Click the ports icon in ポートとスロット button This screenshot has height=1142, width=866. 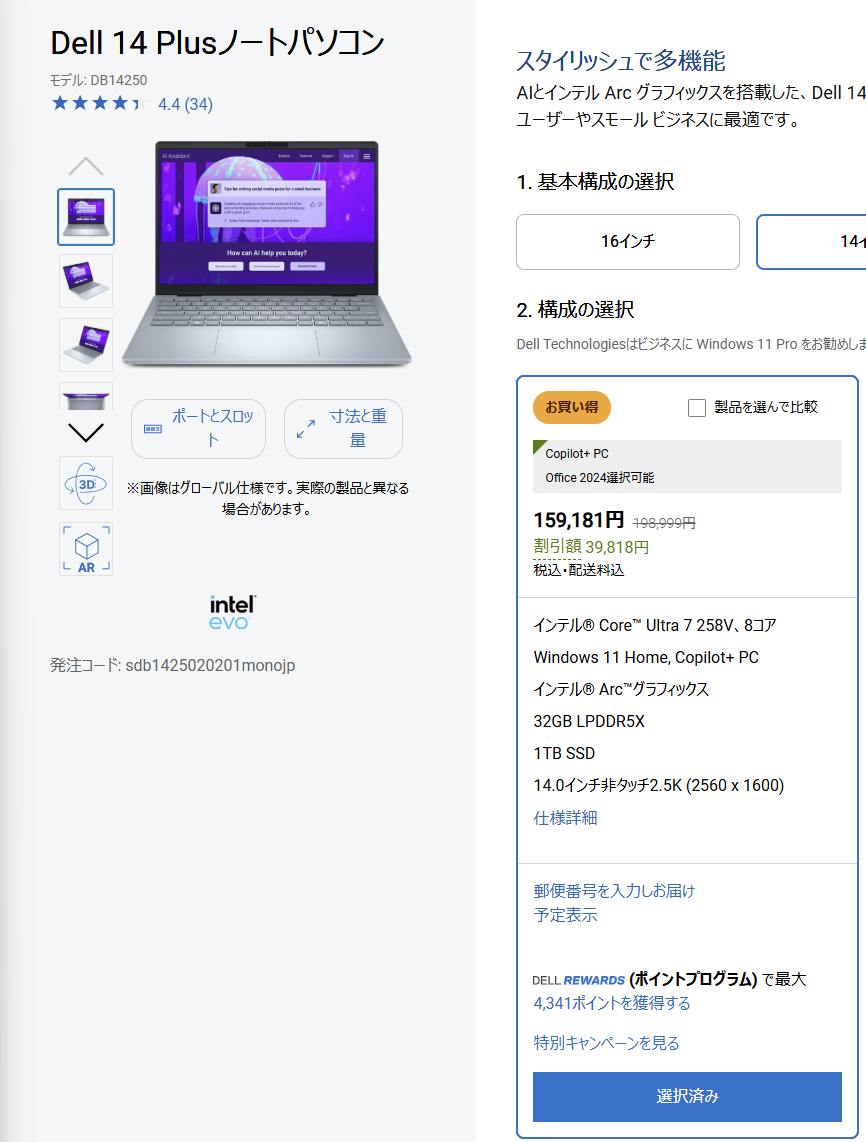click(x=153, y=429)
